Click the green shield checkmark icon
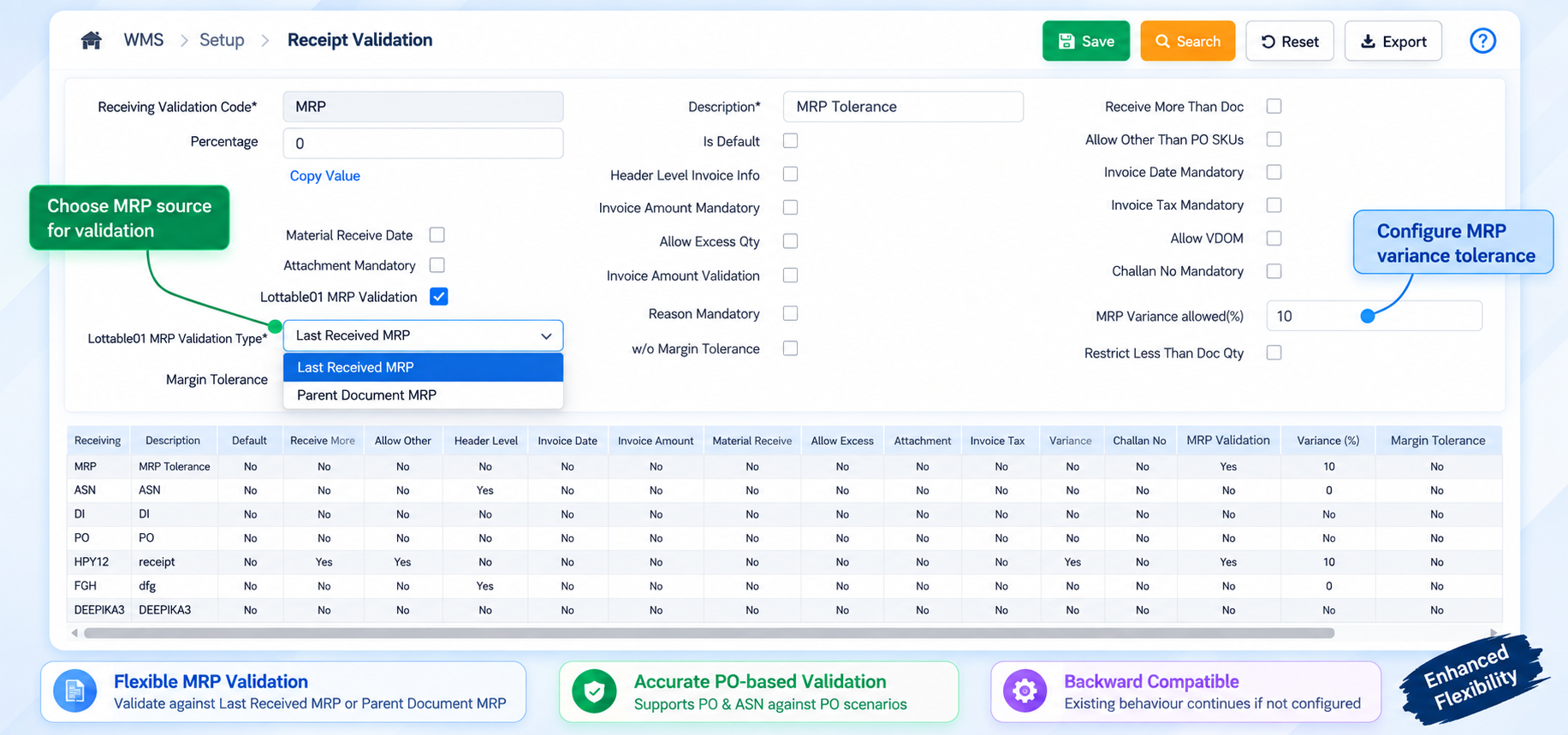 (x=594, y=691)
